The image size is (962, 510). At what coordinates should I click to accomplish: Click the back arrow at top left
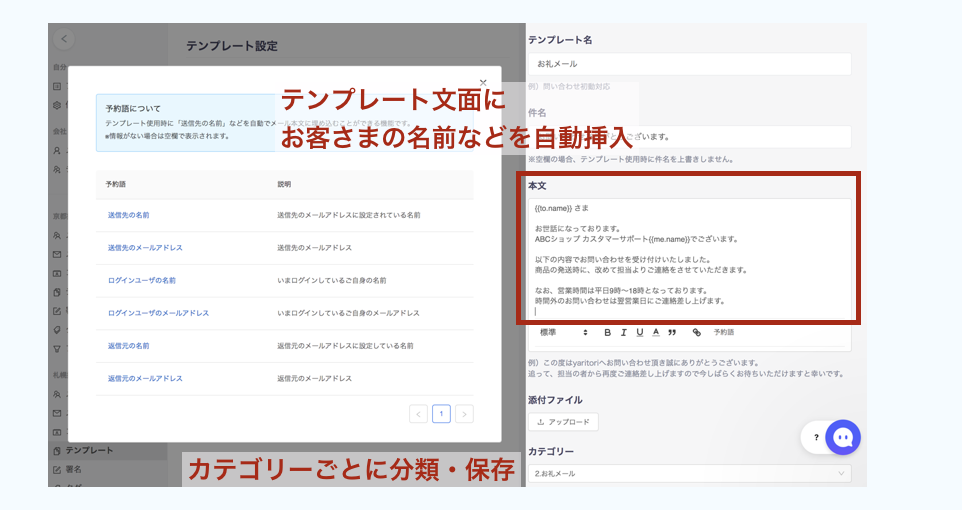pos(64,39)
